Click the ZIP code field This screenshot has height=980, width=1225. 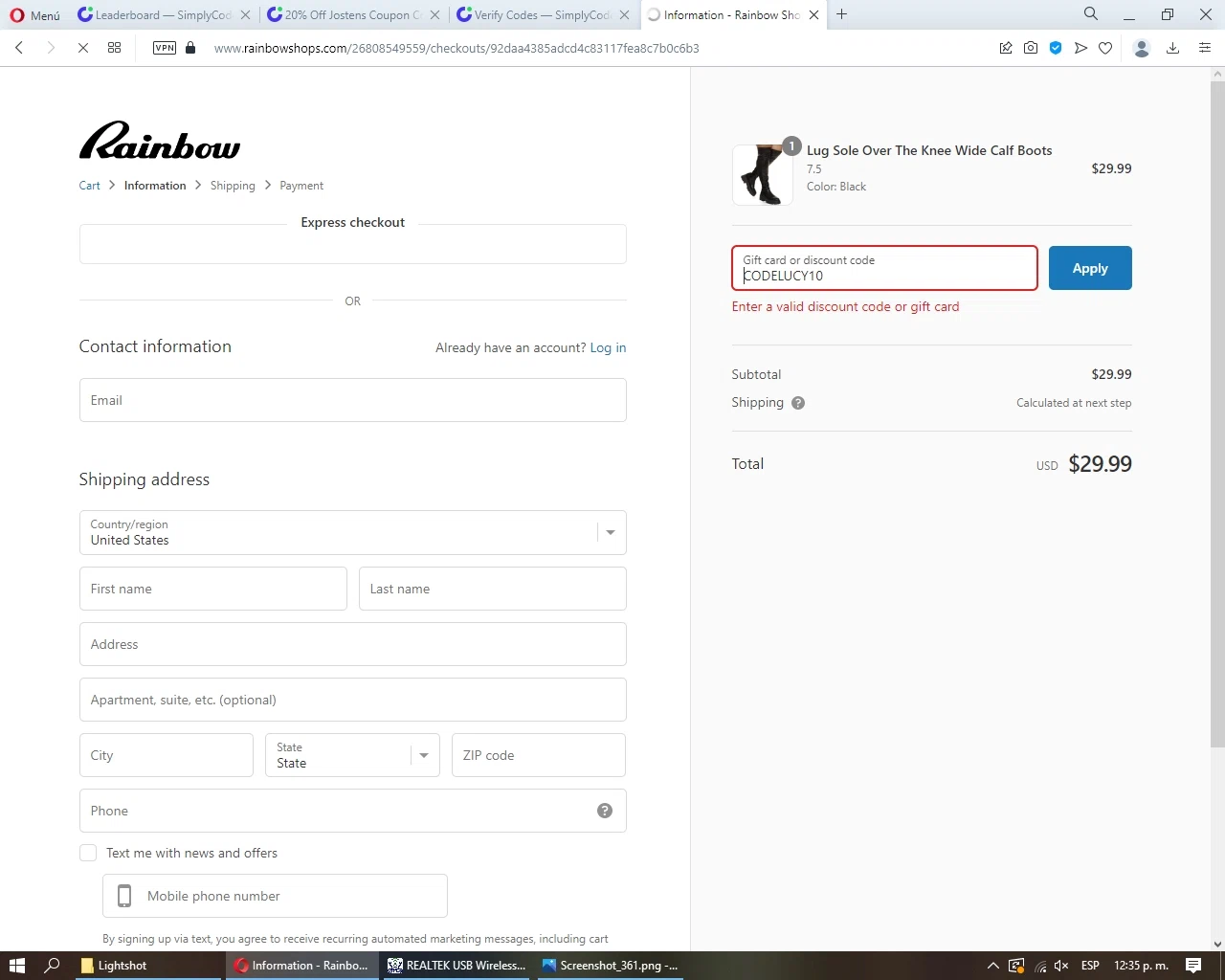(538, 755)
